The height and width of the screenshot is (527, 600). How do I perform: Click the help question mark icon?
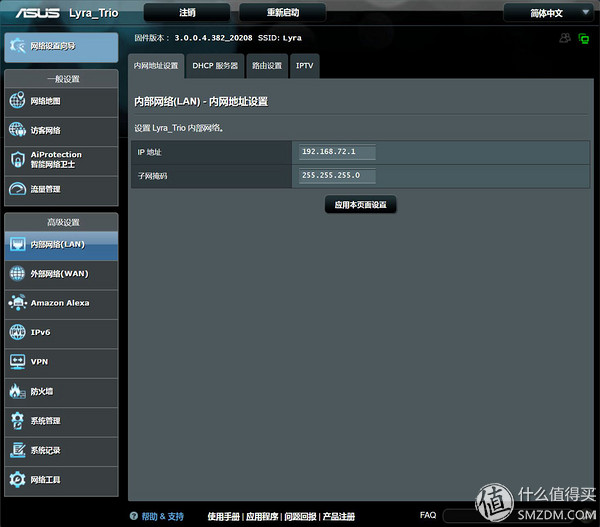tap(134, 516)
